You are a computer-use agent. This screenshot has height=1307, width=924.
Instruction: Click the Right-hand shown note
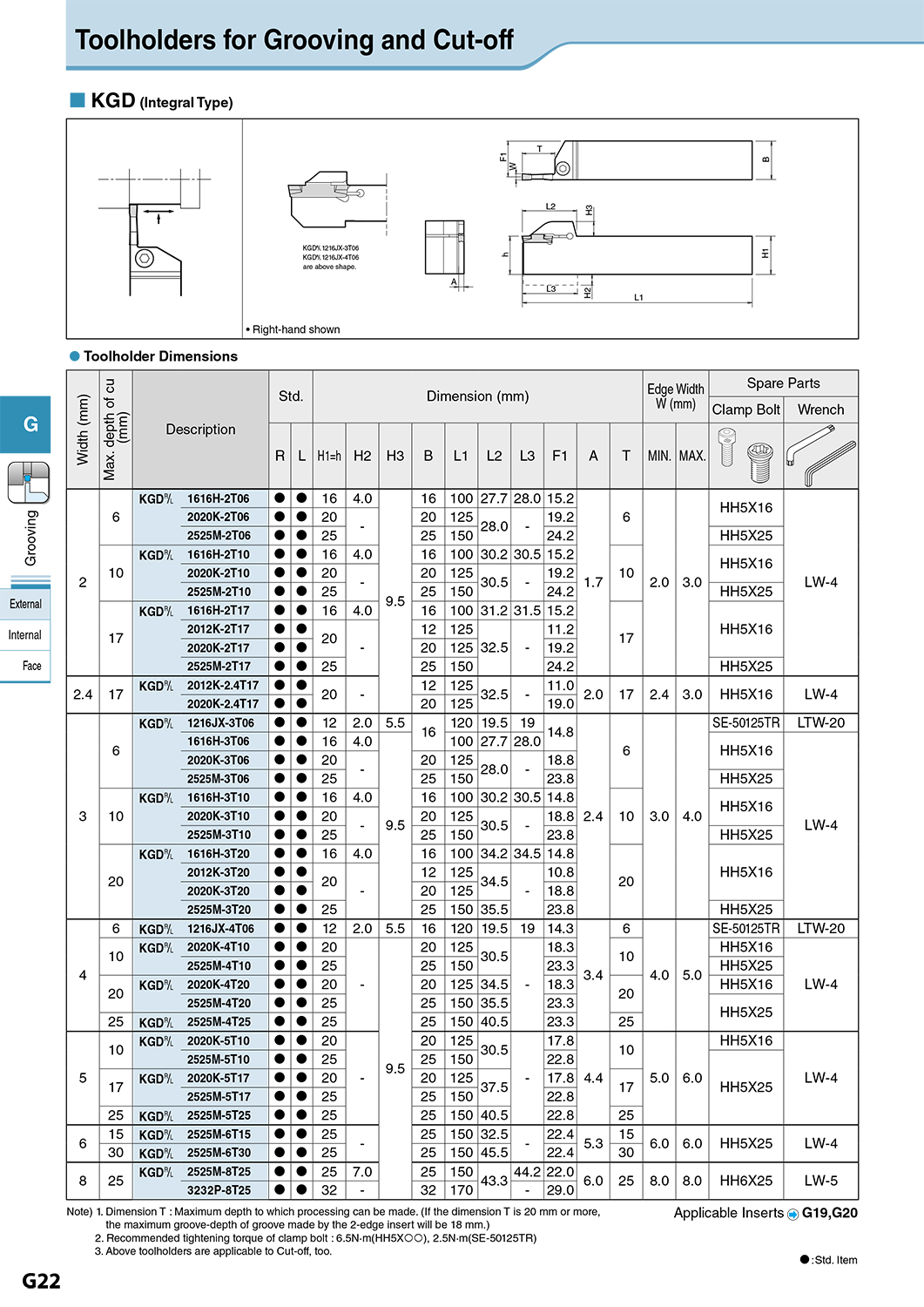click(293, 329)
